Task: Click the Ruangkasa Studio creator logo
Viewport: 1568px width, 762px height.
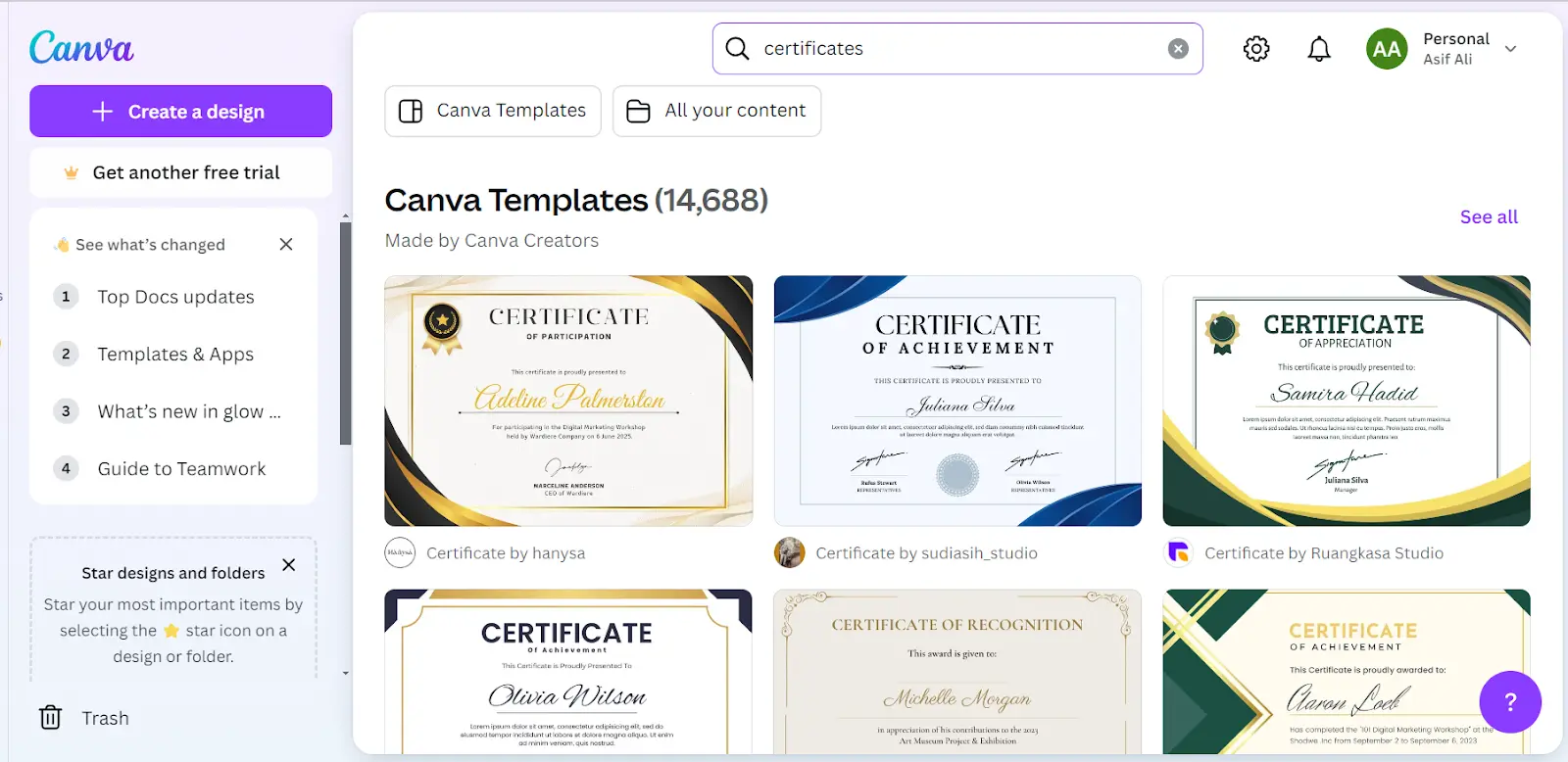Action: click(1178, 553)
